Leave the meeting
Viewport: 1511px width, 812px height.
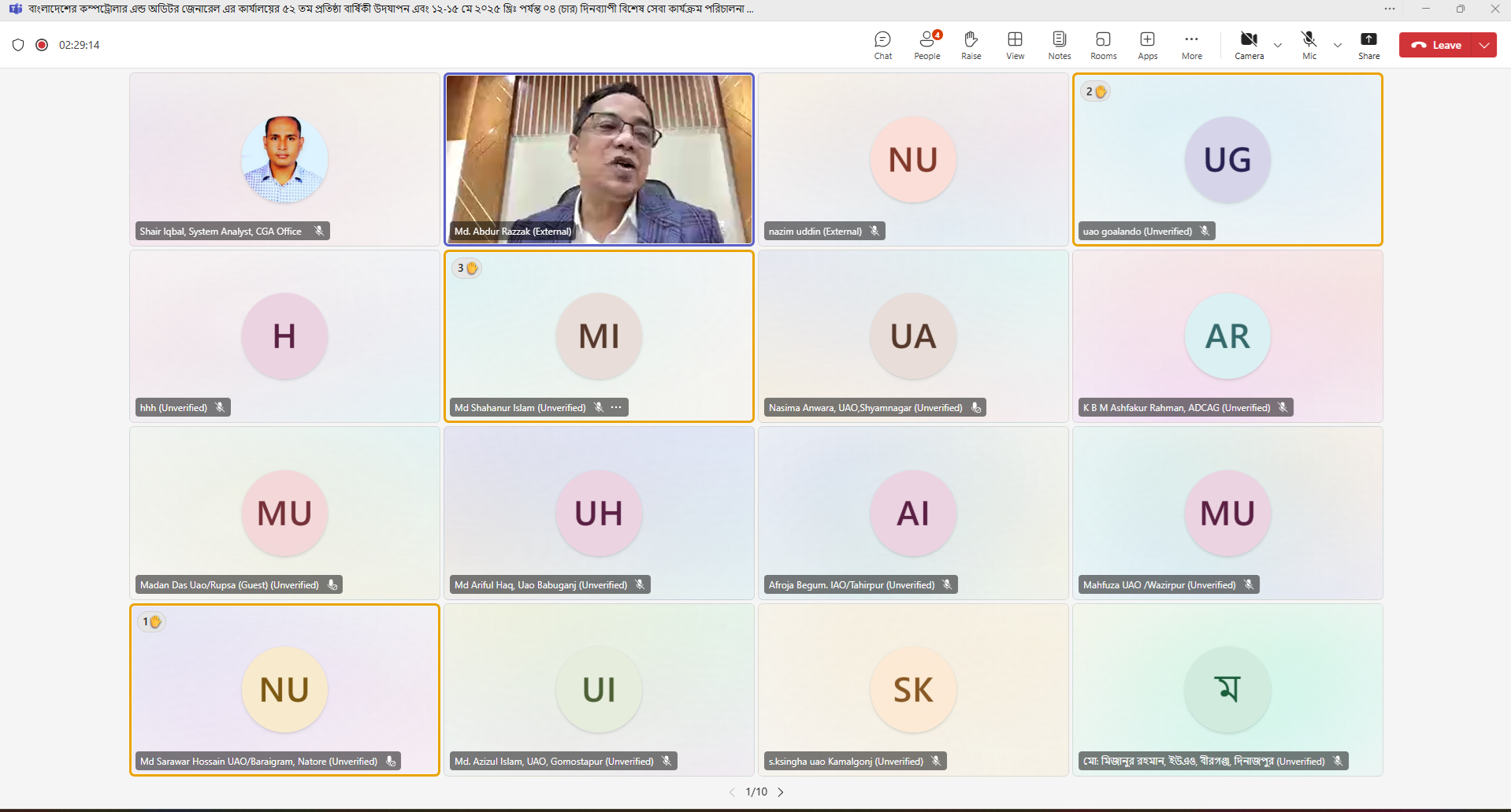(1437, 45)
